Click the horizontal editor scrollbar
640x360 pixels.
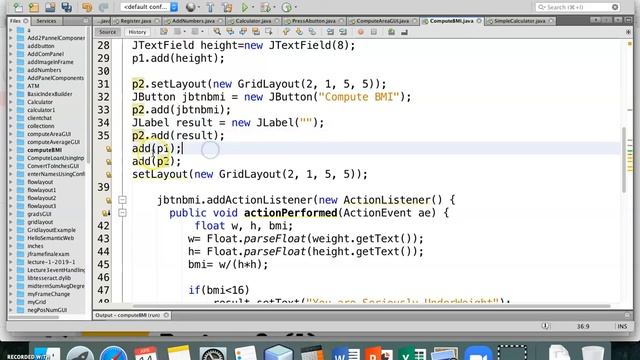(371, 306)
